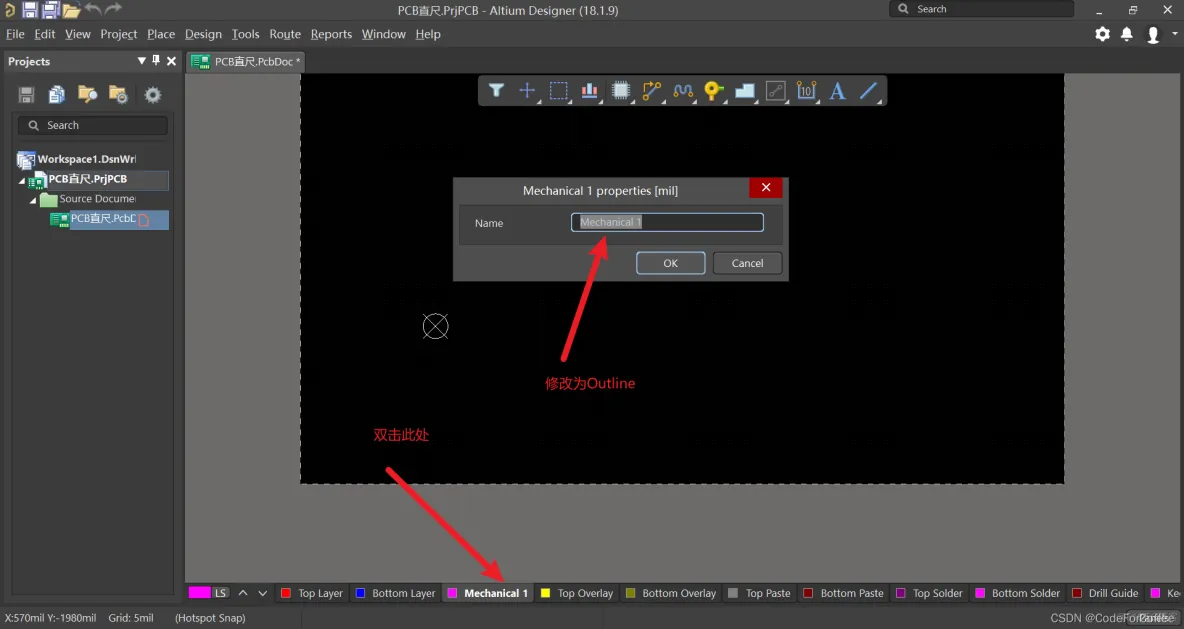Open the user account icon
This screenshot has width=1184, height=629.
[x=1153, y=35]
